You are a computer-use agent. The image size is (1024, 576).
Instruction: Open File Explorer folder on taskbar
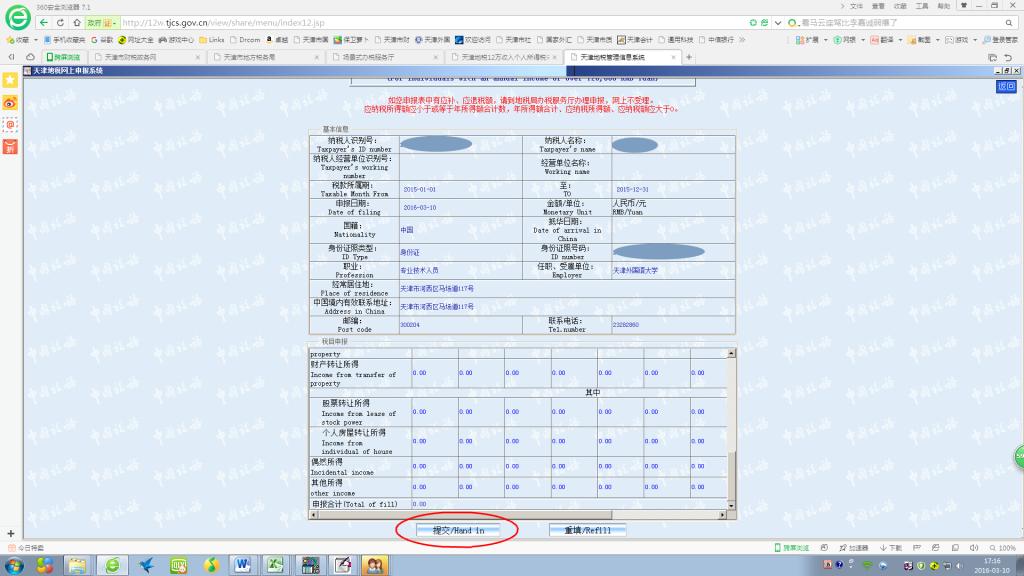(x=78, y=565)
